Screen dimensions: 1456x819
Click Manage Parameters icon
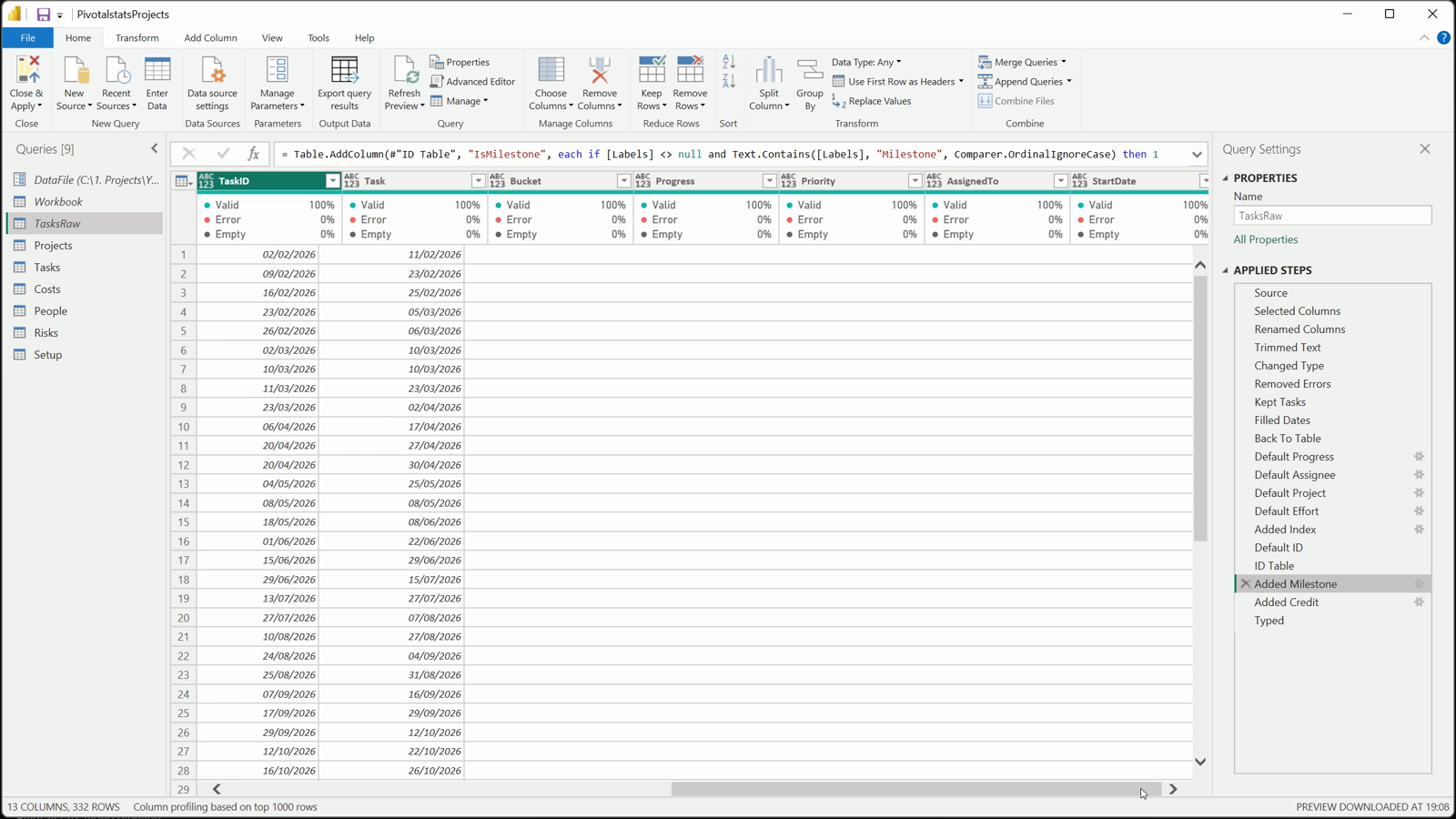click(277, 69)
